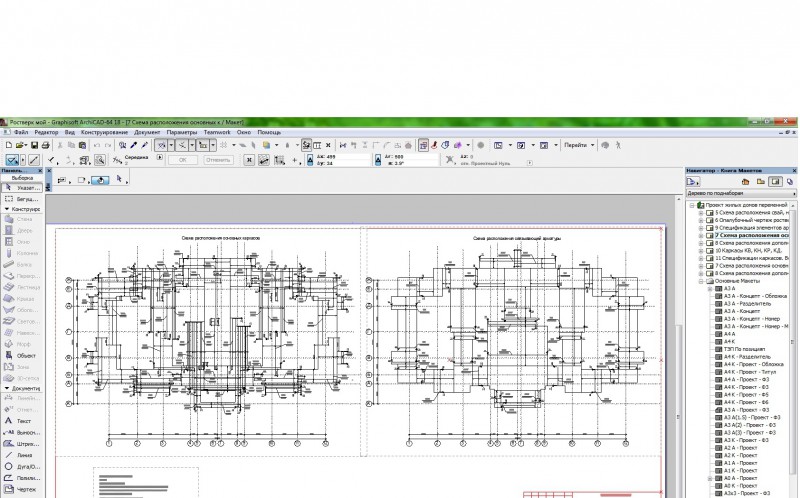Select the Find and Select icon
800x498 pixels.
click(x=122, y=145)
